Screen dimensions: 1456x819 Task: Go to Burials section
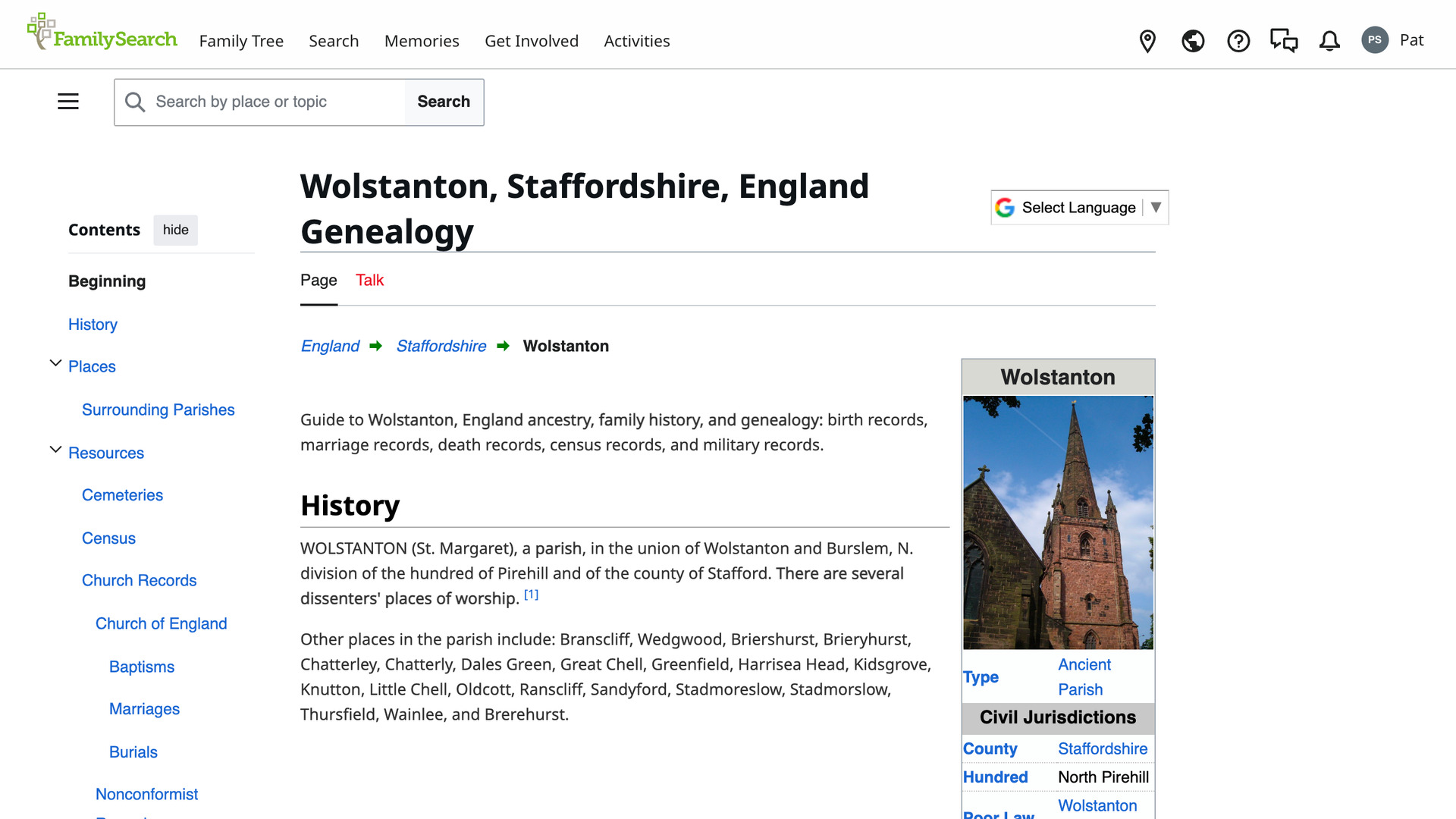click(x=133, y=752)
